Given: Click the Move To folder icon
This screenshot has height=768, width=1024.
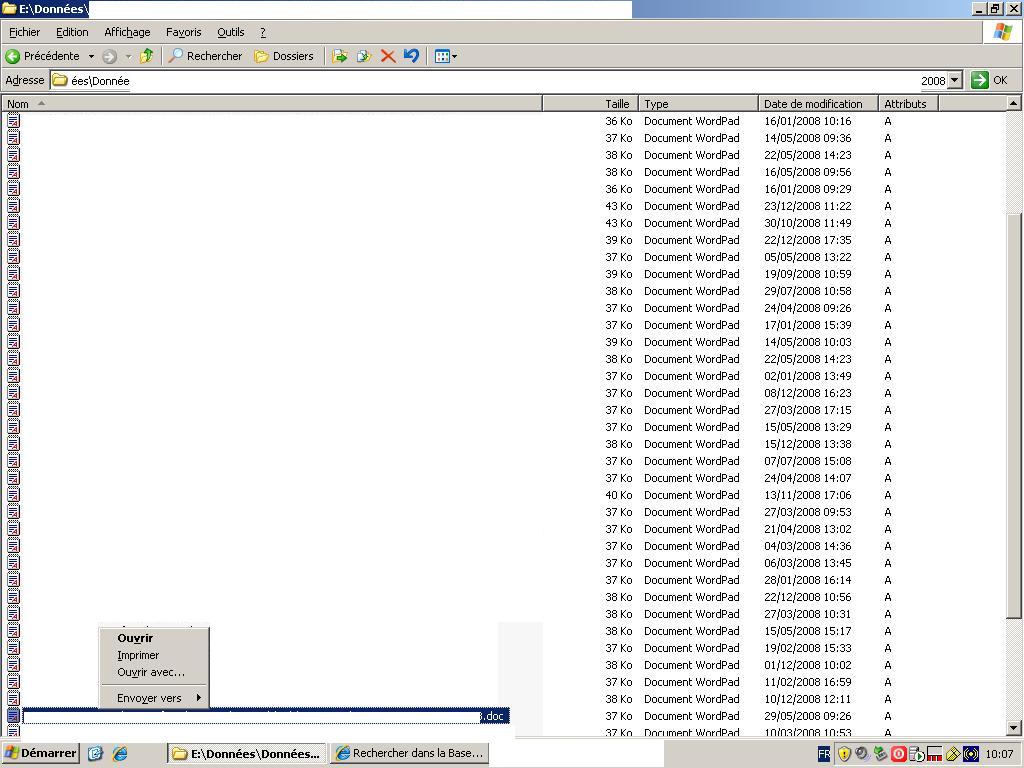Looking at the screenshot, I should pyautogui.click(x=340, y=56).
